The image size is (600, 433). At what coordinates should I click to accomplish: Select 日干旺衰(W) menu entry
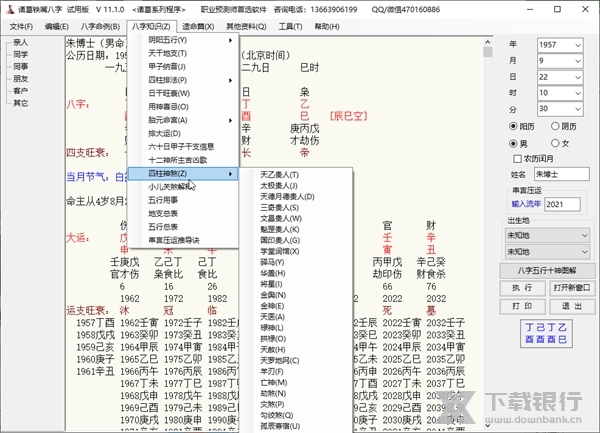click(183, 93)
